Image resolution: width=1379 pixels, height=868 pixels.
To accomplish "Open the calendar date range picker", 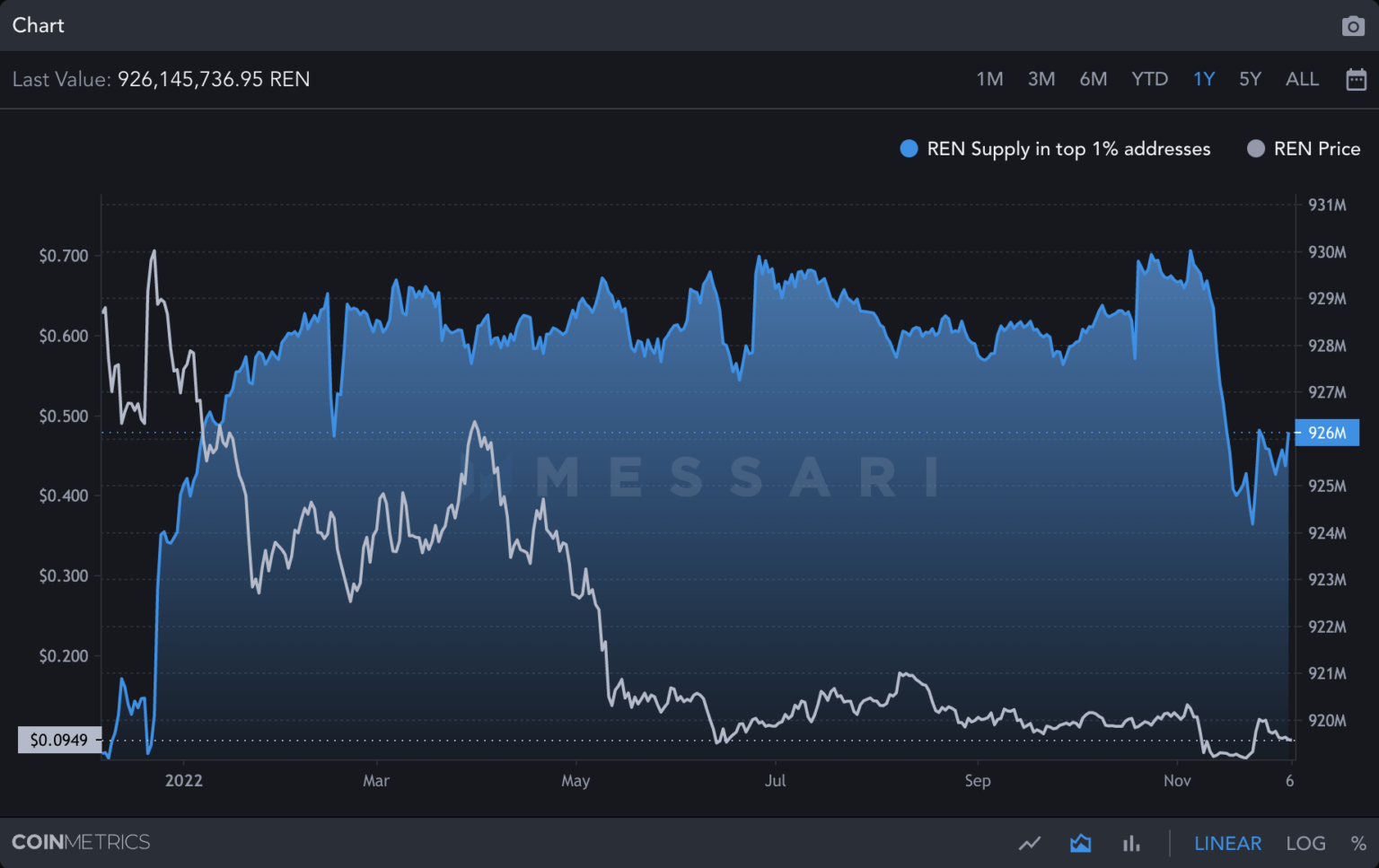I will 1356,79.
